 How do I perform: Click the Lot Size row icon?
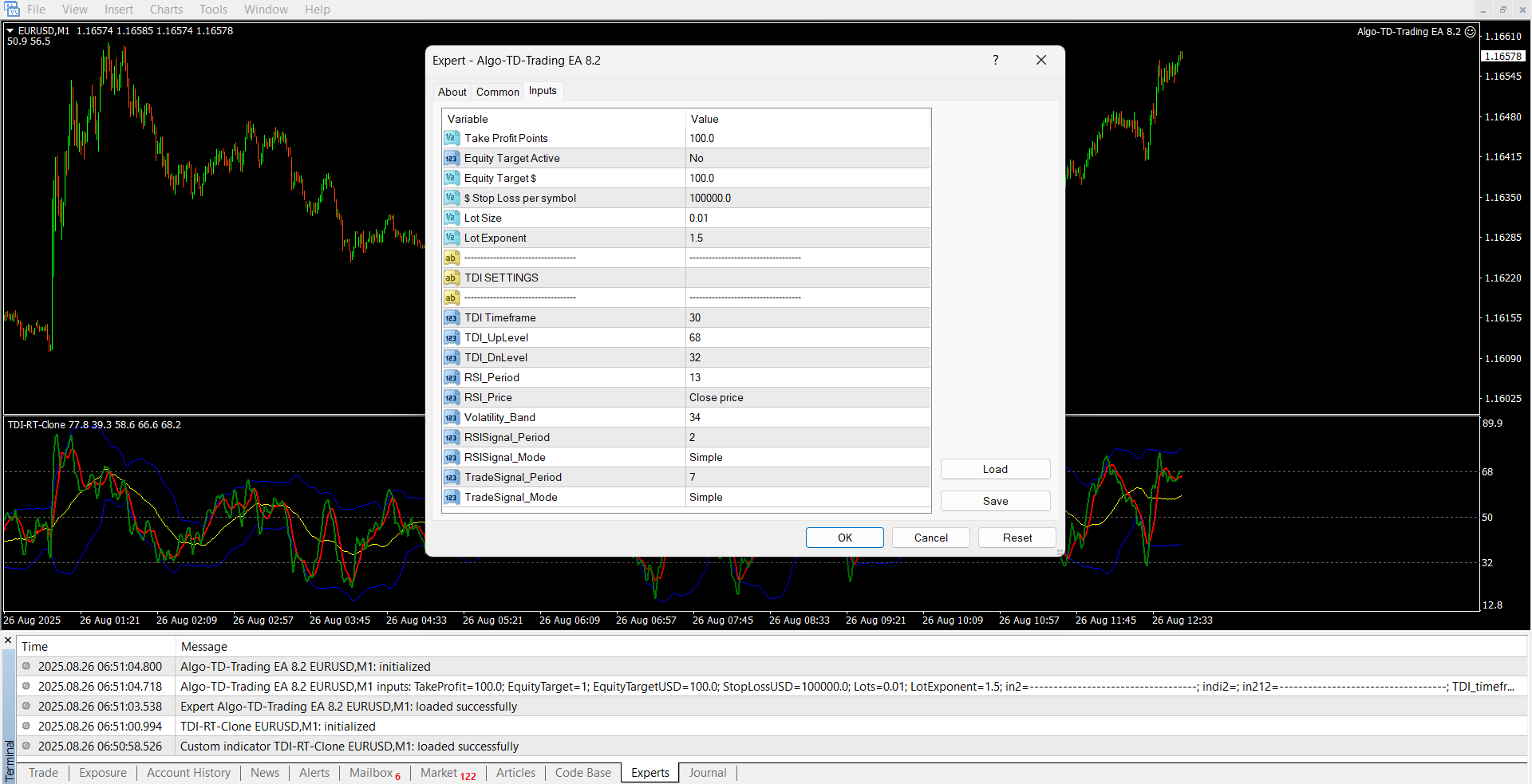452,218
